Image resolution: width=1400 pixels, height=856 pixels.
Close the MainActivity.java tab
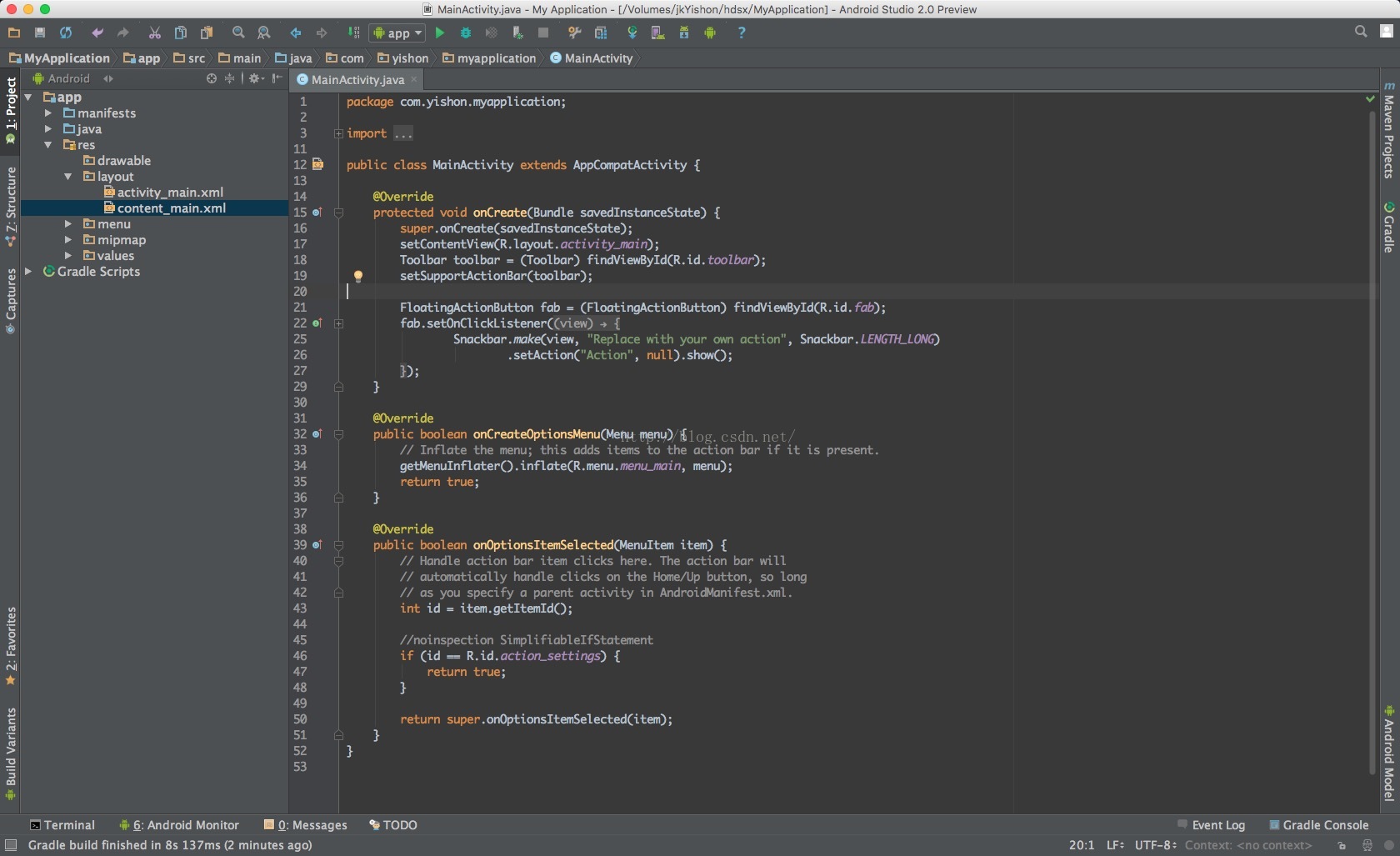[414, 80]
